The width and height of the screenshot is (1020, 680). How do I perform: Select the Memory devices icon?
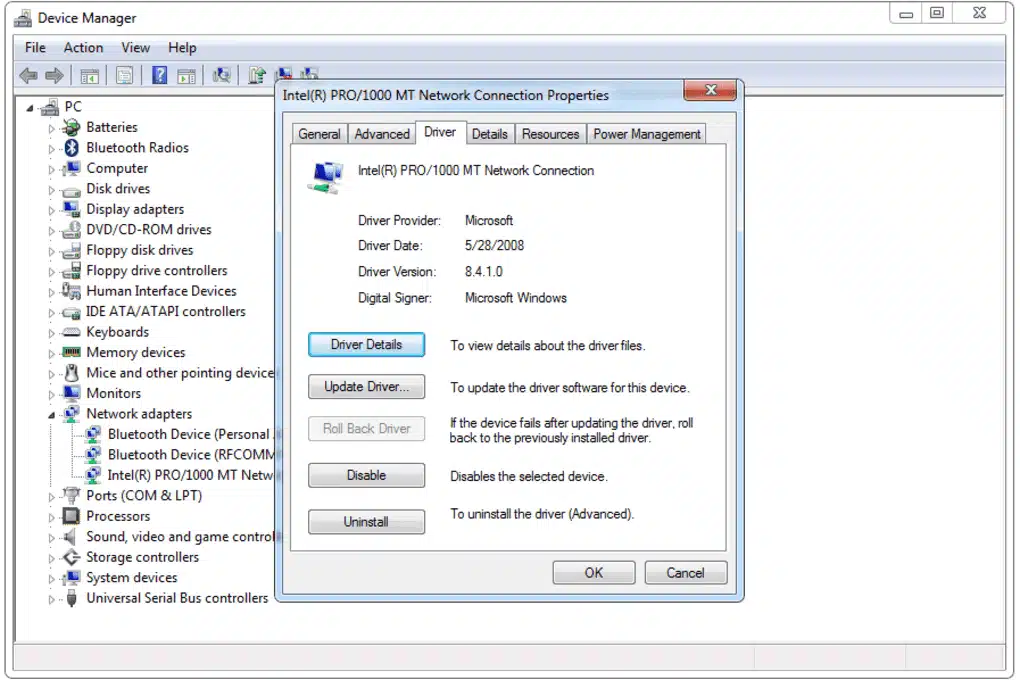point(71,352)
